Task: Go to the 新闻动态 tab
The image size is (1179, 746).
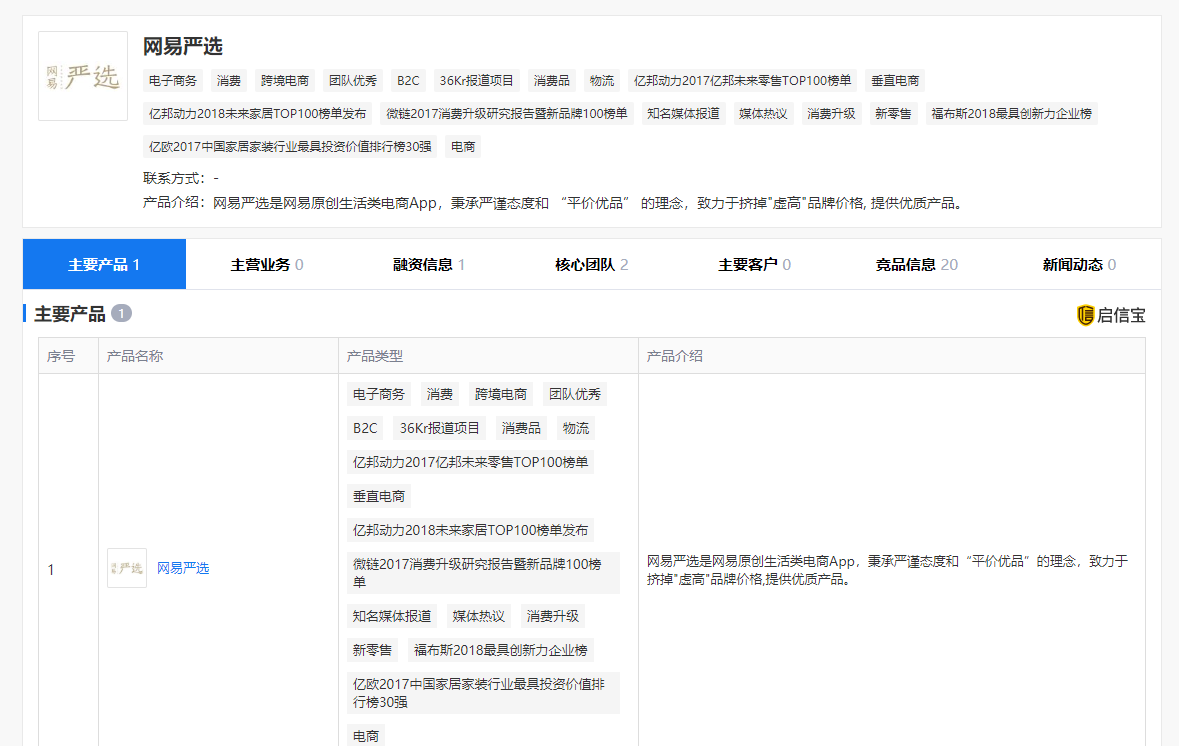Action: [x=1079, y=264]
